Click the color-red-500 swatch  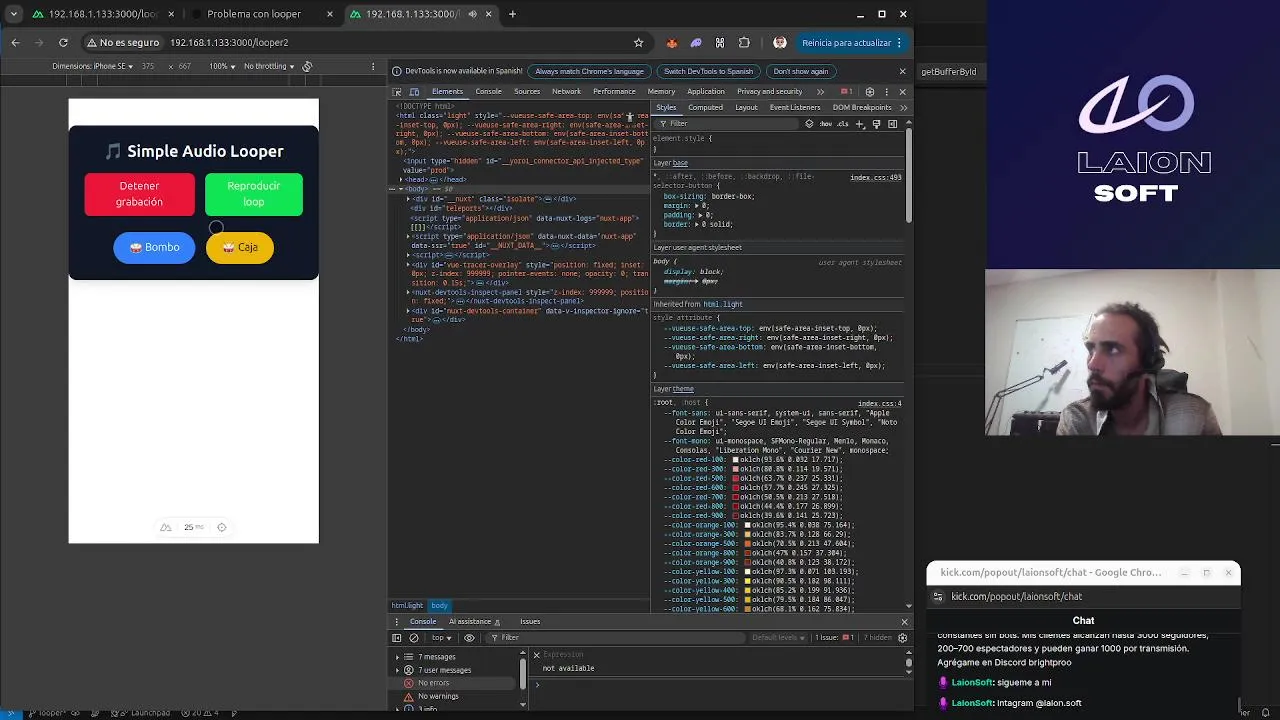(735, 478)
